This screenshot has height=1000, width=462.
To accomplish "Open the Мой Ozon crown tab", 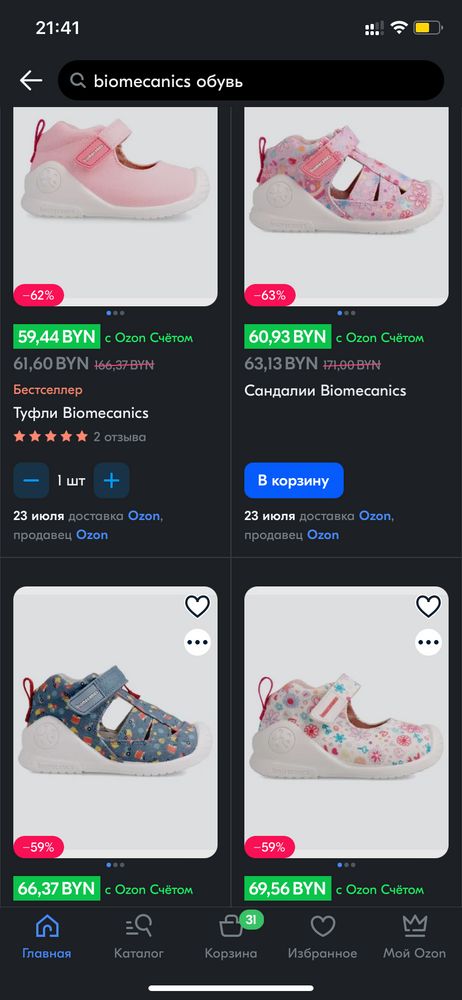I will pyautogui.click(x=415, y=936).
